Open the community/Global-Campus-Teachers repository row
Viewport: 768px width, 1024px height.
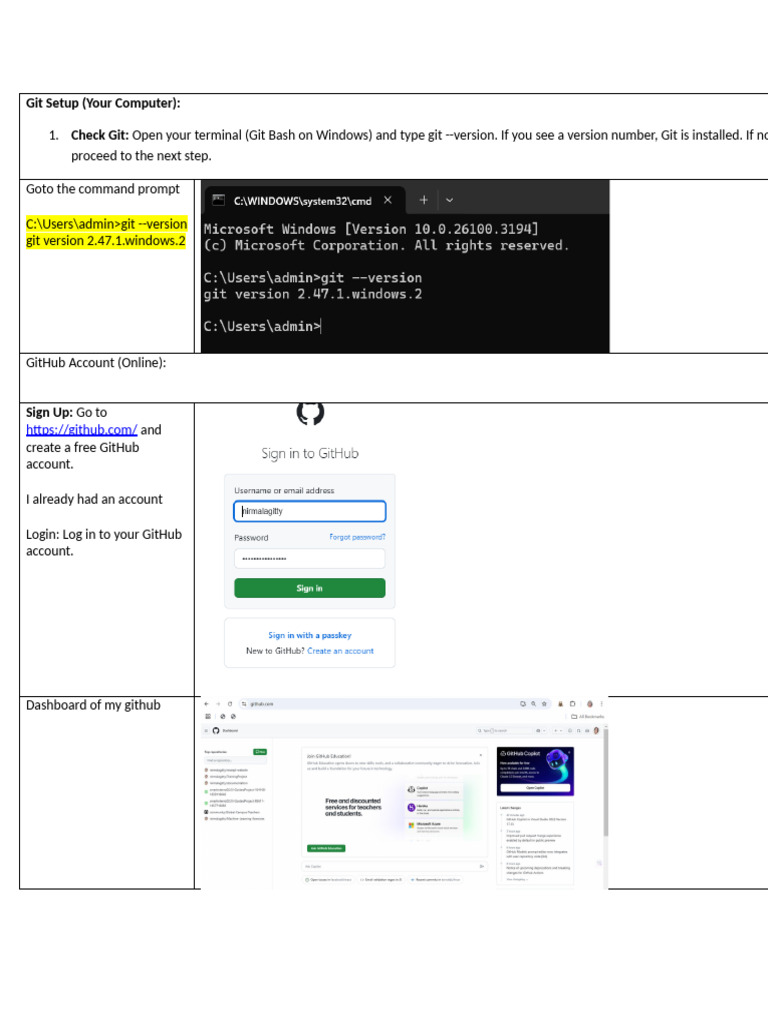[x=233, y=812]
